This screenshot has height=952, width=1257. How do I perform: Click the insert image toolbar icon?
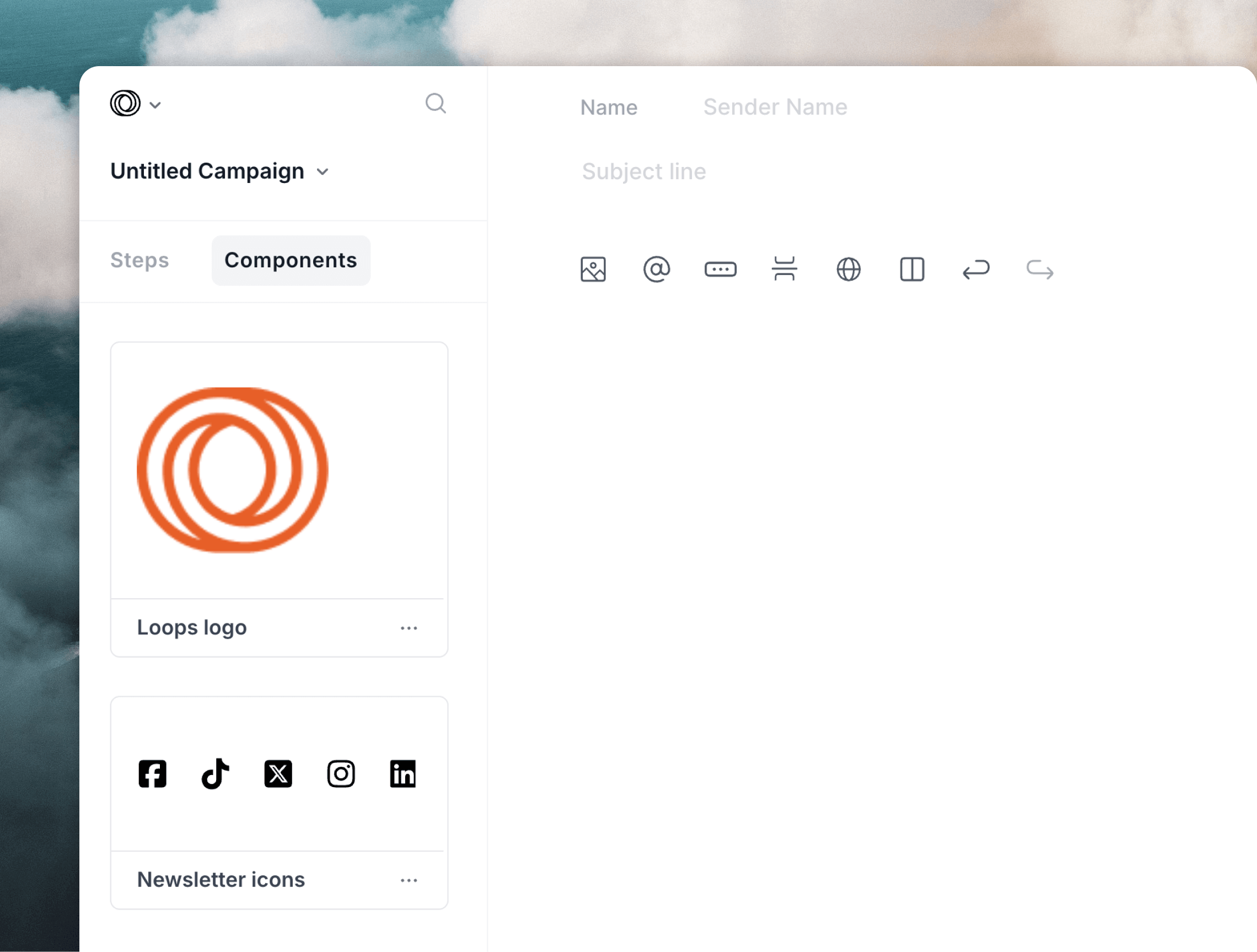click(x=593, y=270)
